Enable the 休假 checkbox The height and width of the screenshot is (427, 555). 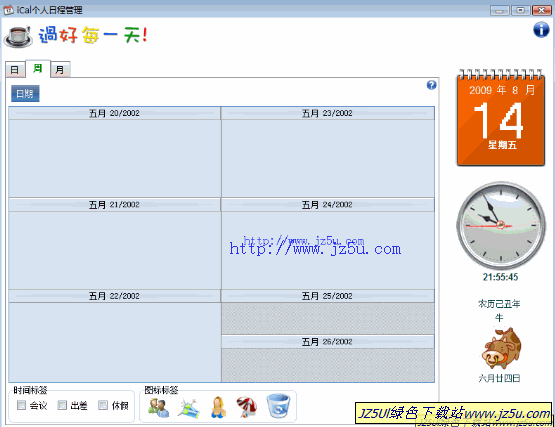click(x=103, y=405)
